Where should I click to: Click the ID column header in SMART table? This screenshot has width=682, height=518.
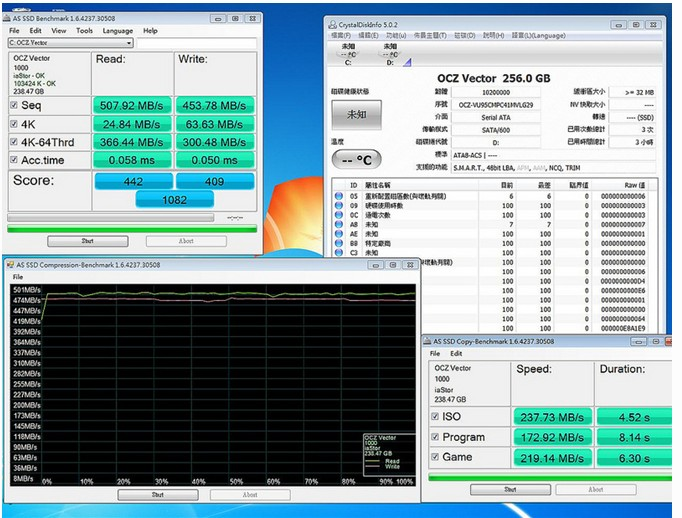coord(354,185)
